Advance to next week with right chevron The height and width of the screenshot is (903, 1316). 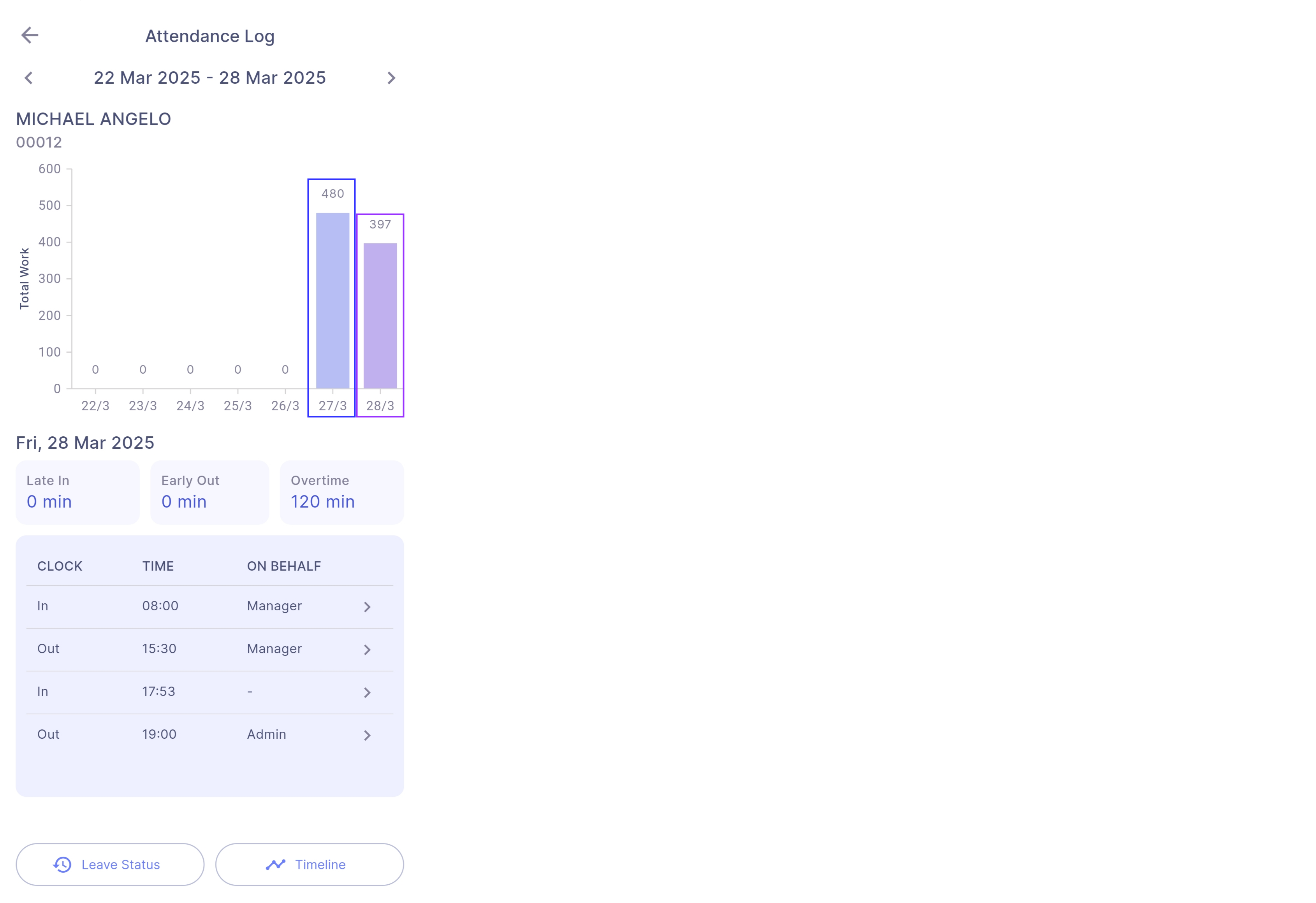pos(391,77)
